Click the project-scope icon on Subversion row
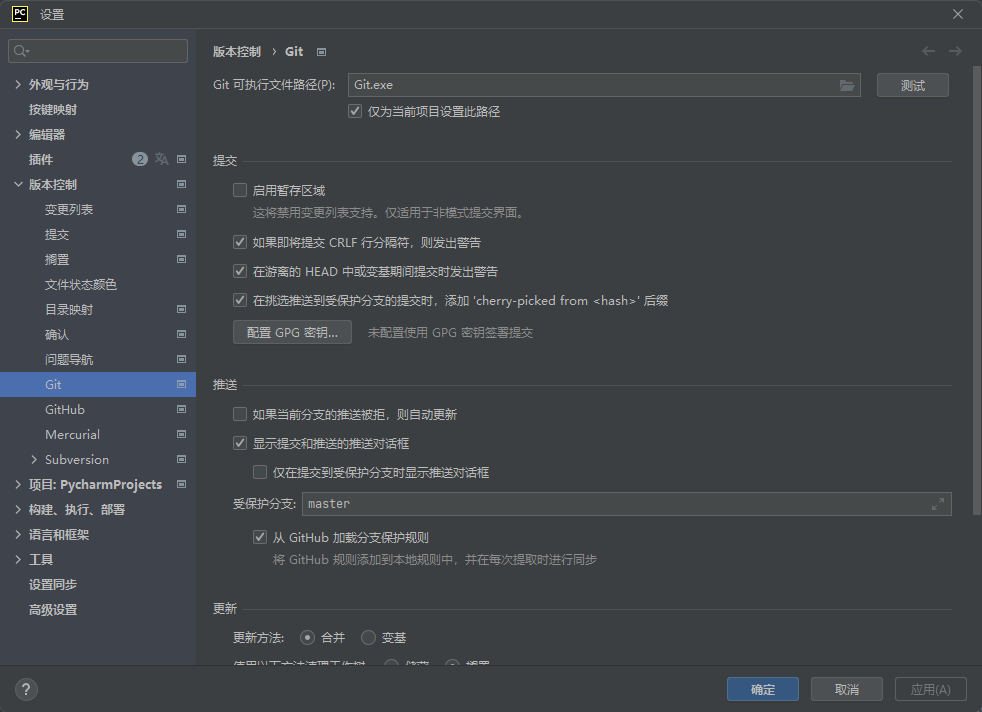982x712 pixels. tap(182, 460)
